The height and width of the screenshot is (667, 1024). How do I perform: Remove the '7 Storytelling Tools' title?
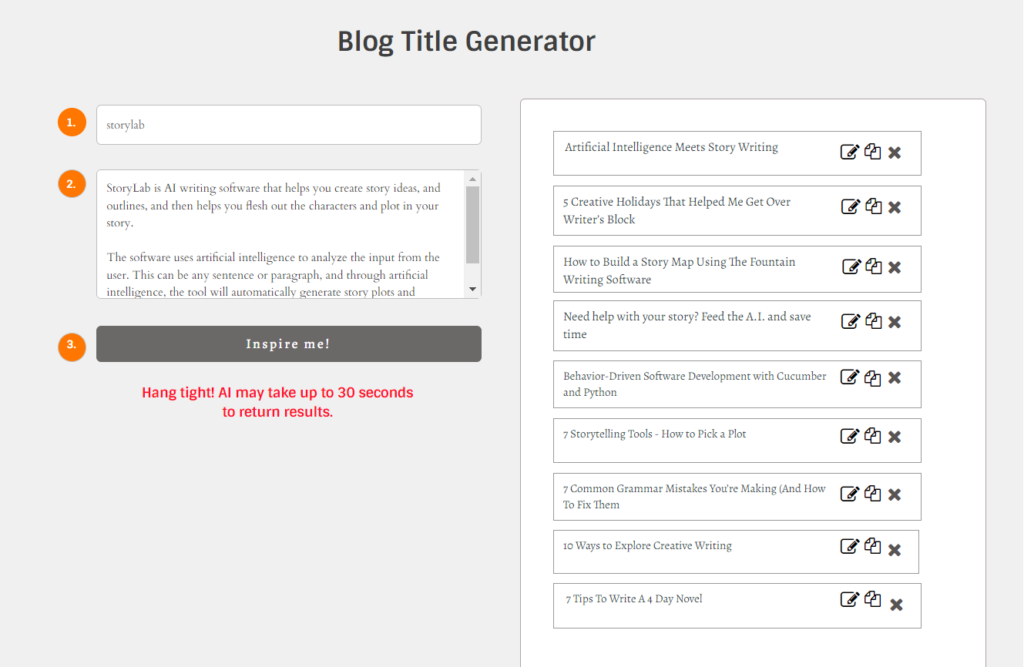[895, 436]
